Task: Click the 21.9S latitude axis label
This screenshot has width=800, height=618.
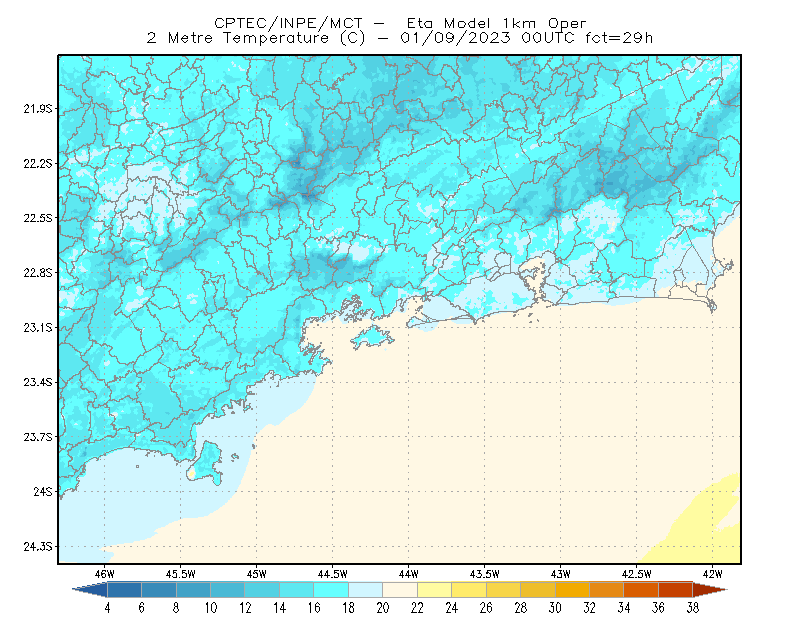Action: (37, 109)
